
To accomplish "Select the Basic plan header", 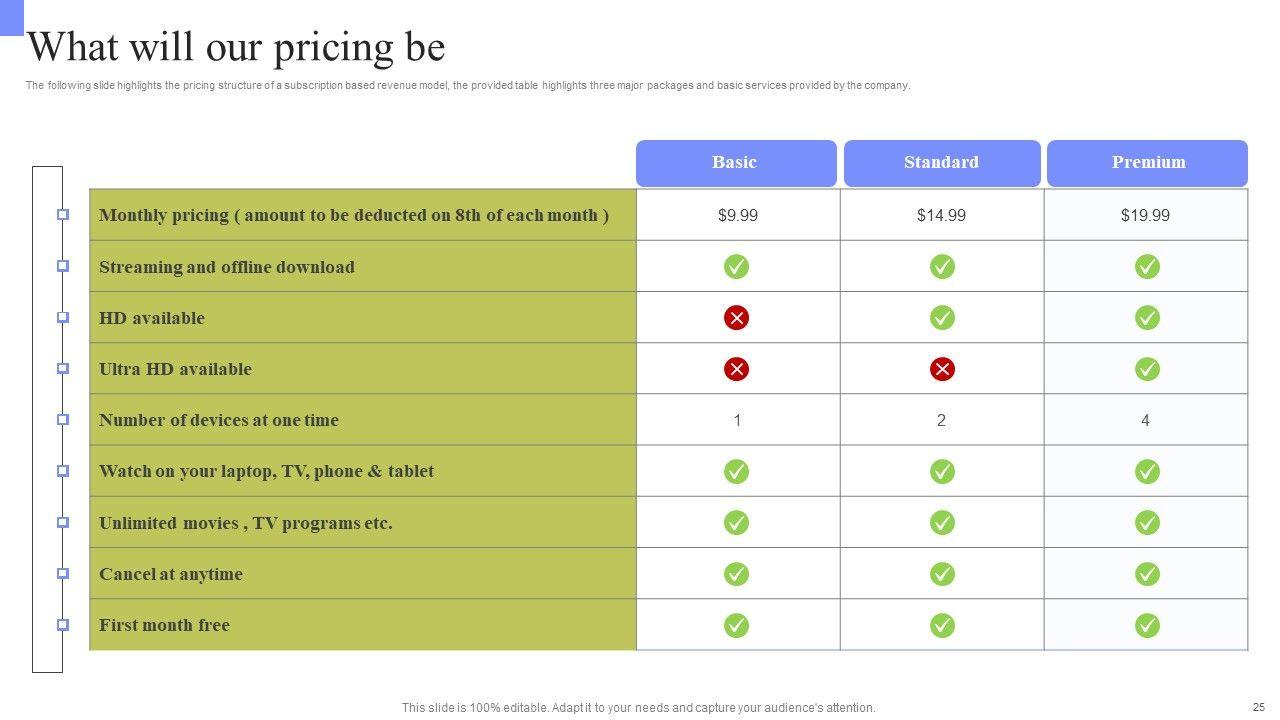I will click(x=735, y=163).
